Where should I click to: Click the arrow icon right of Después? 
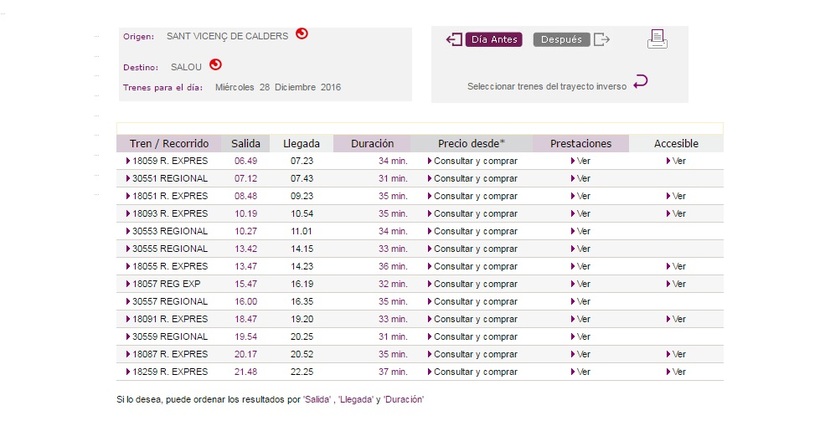pos(602,40)
